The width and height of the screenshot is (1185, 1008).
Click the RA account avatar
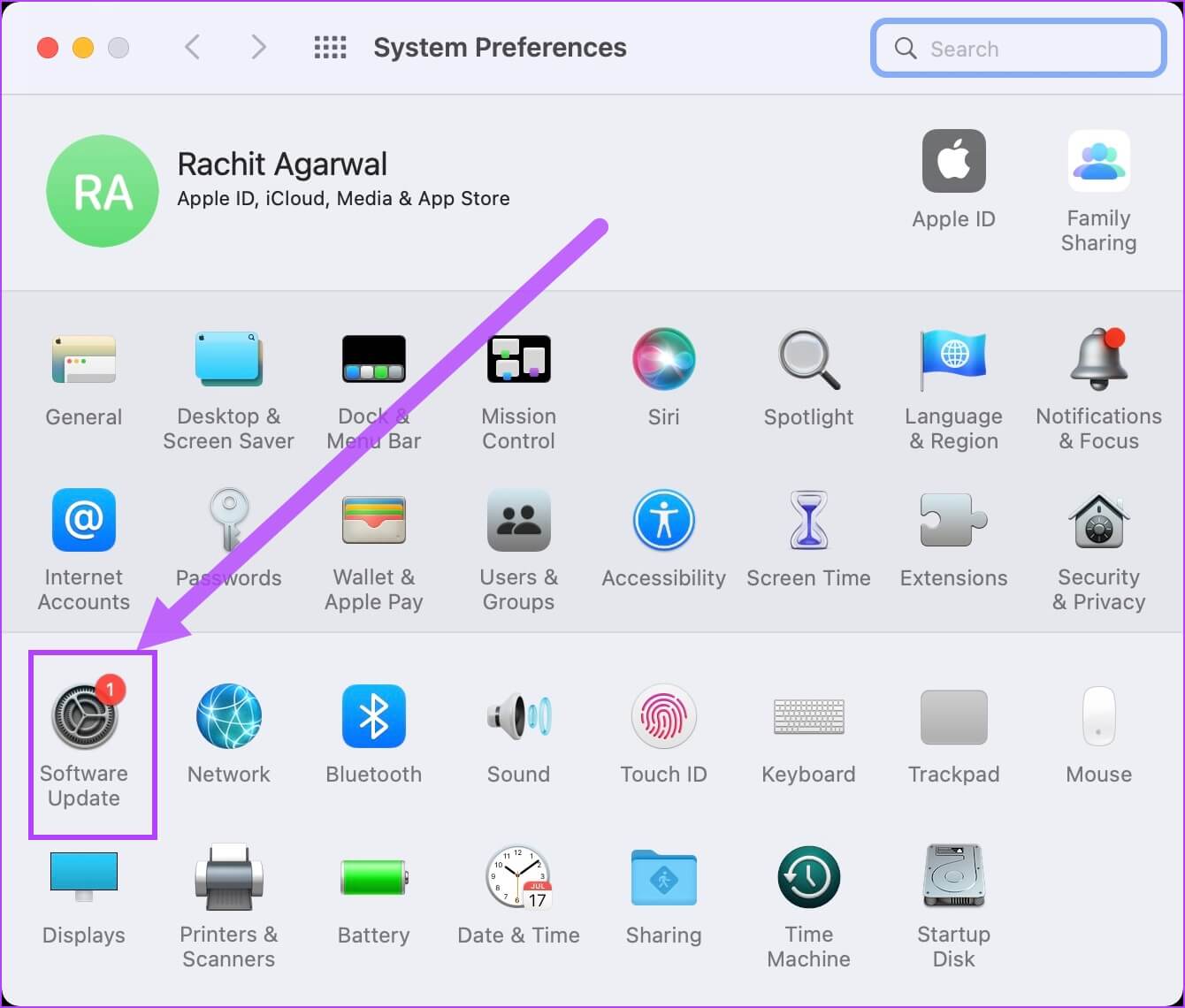point(103,191)
